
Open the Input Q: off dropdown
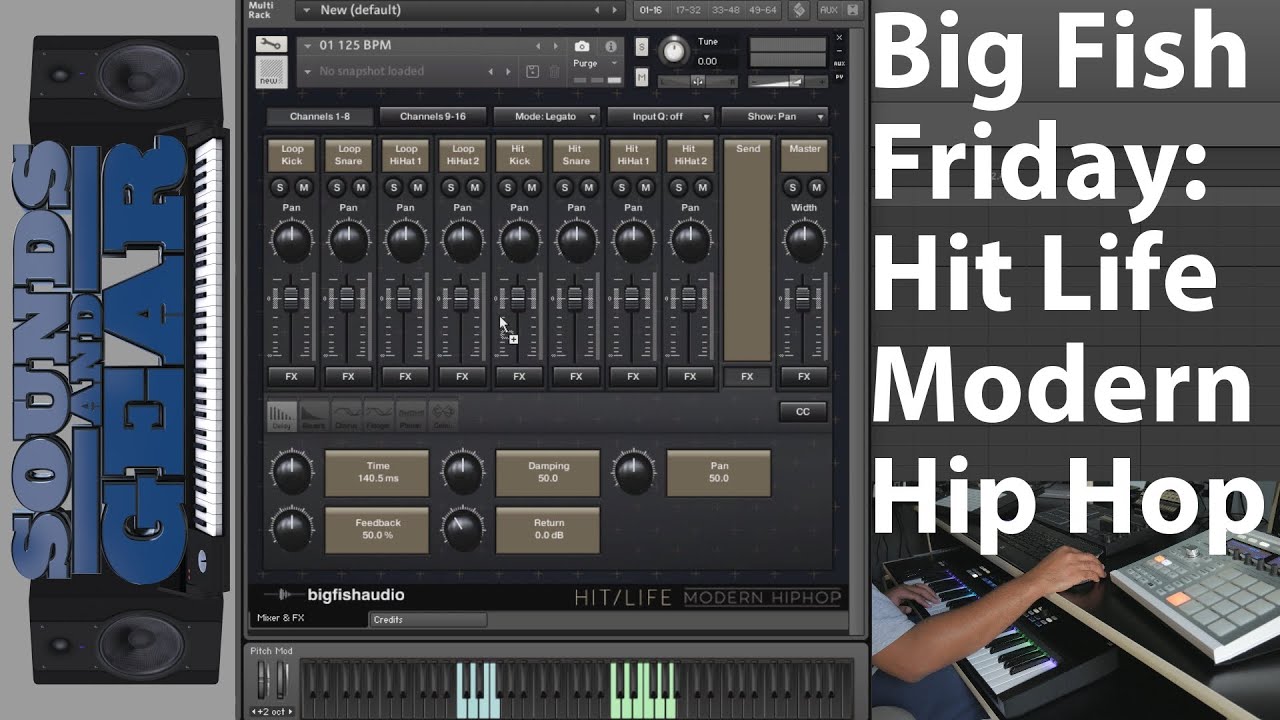660,116
